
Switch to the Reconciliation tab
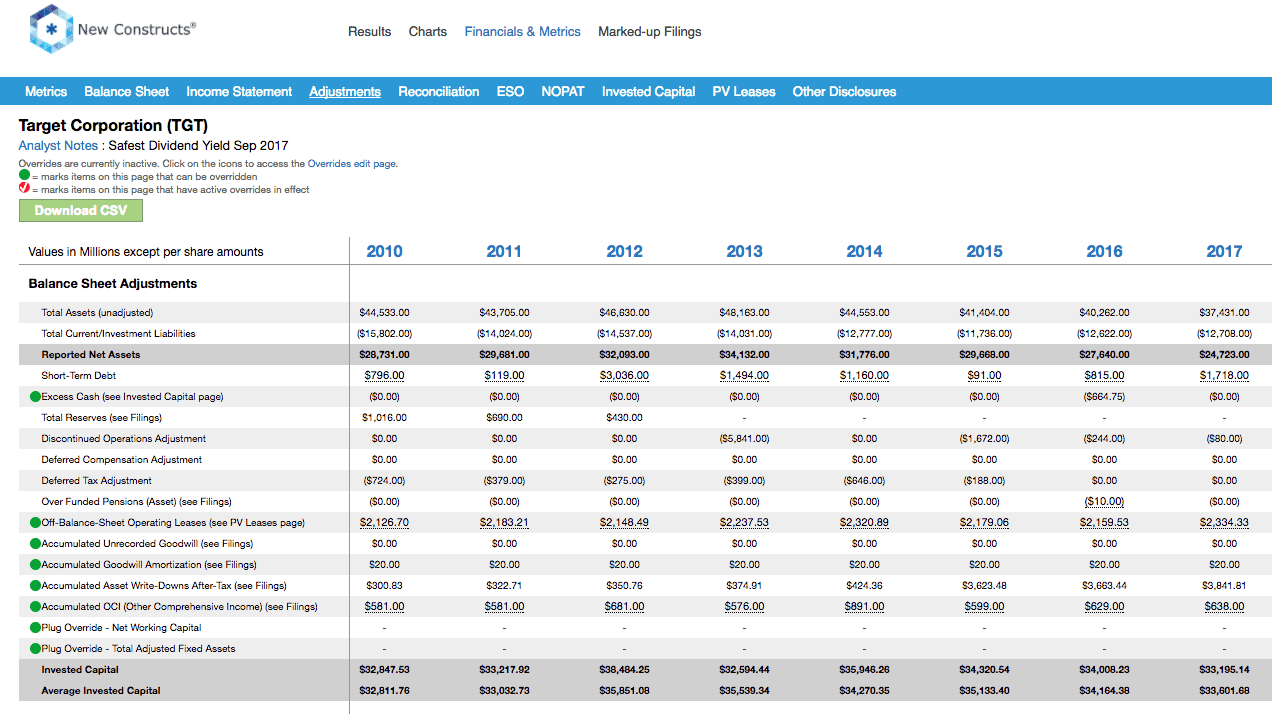pyautogui.click(x=439, y=91)
